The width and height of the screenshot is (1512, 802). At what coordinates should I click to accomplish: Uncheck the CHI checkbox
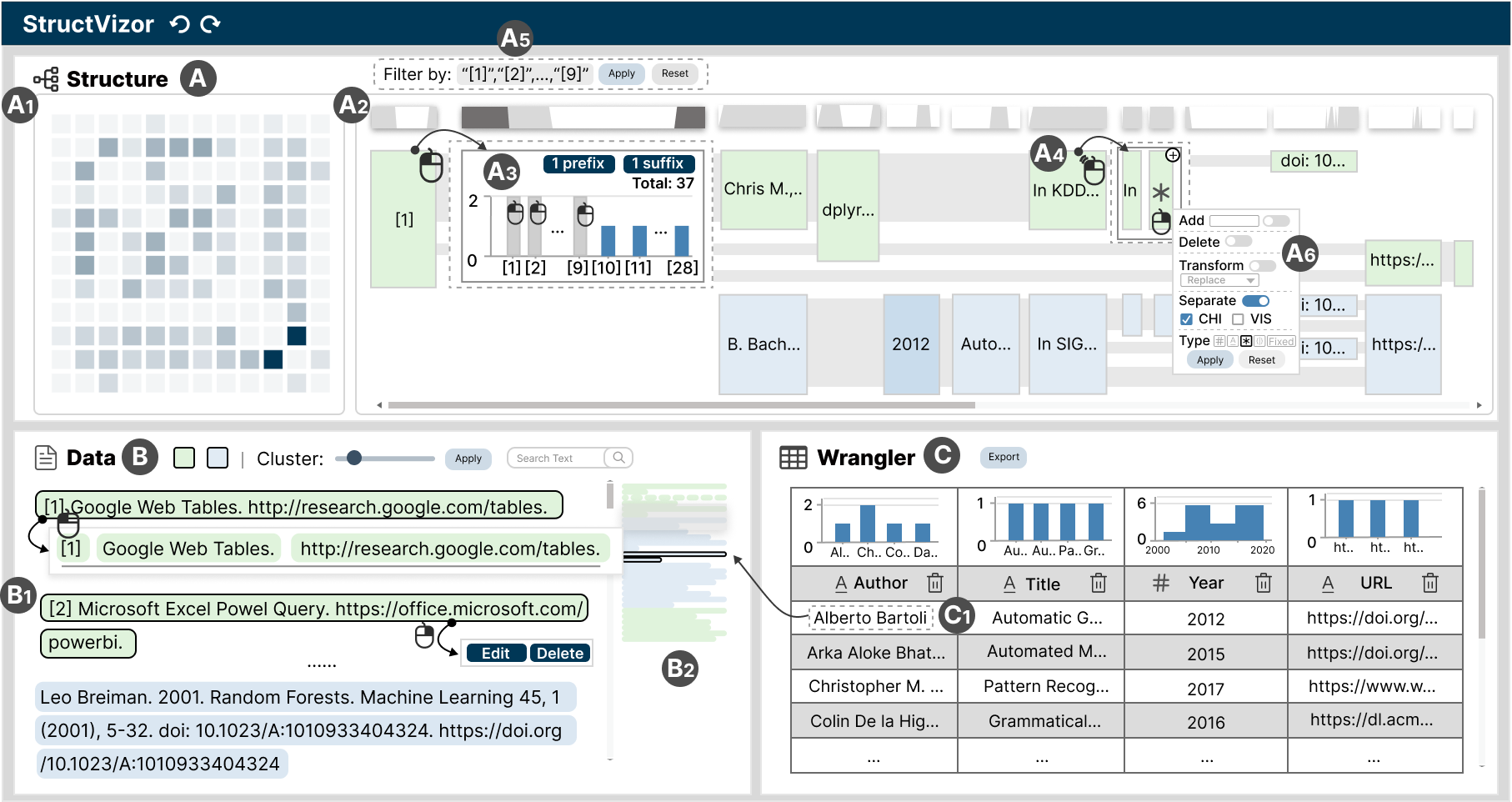(1186, 319)
